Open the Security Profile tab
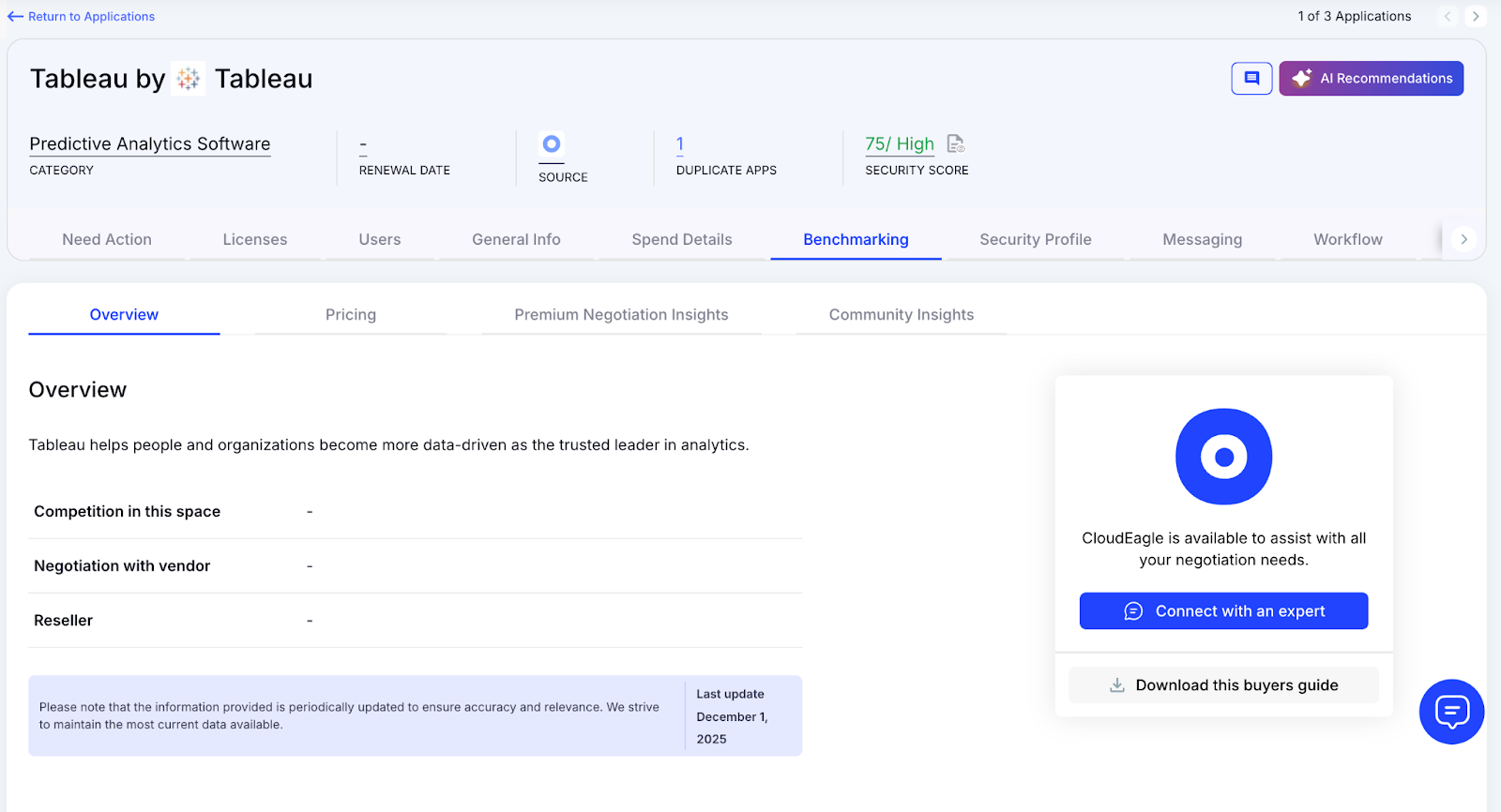 point(1036,239)
